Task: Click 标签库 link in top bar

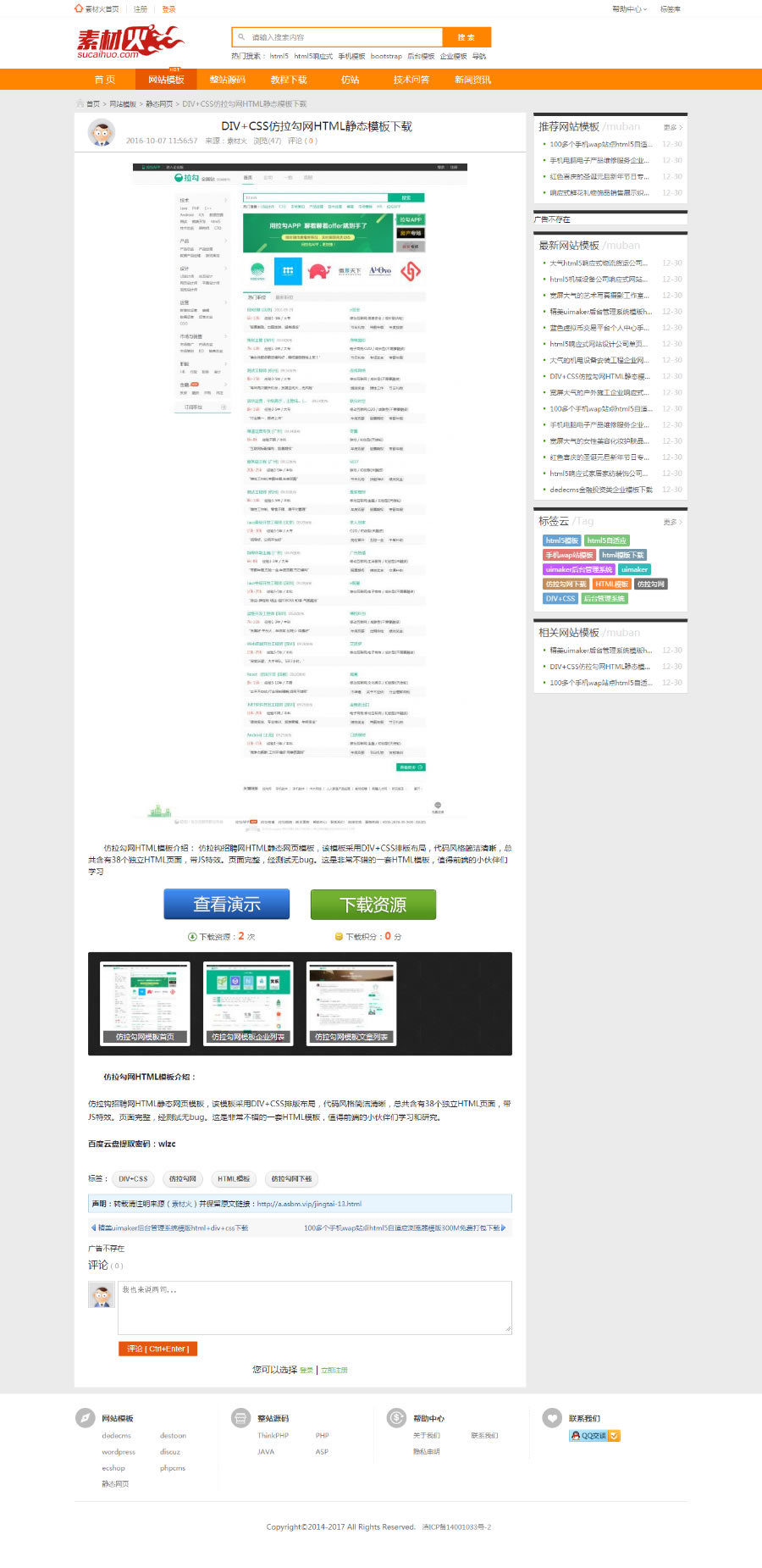Action: 671,9
